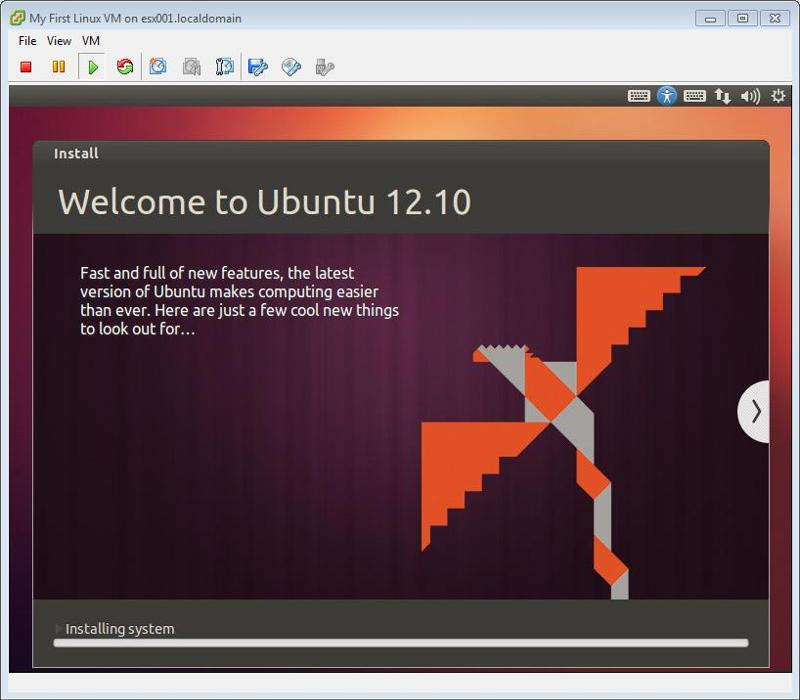The height and width of the screenshot is (700, 800).
Task: Minimize the VM console window
Action: pyautogui.click(x=710, y=18)
